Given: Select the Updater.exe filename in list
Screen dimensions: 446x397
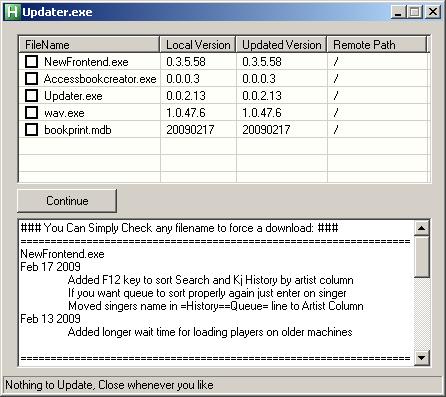Looking at the screenshot, I should (x=73, y=96).
